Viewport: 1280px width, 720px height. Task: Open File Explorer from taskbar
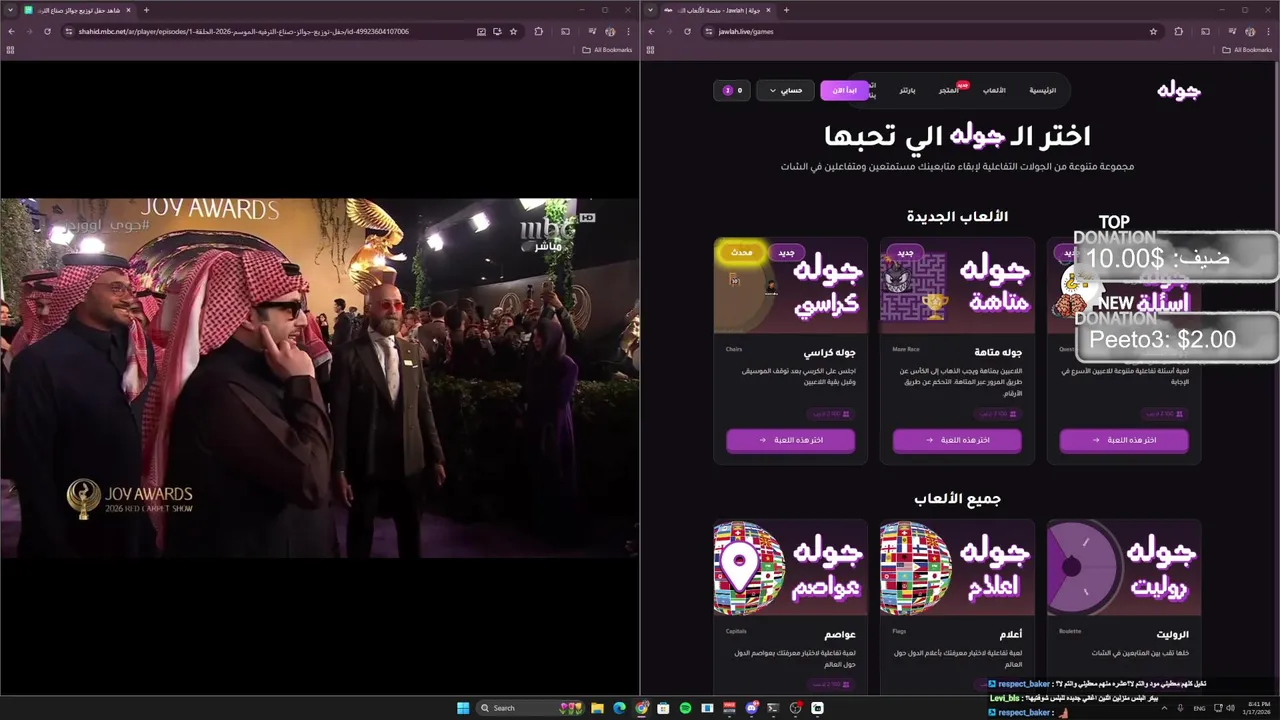(x=597, y=708)
